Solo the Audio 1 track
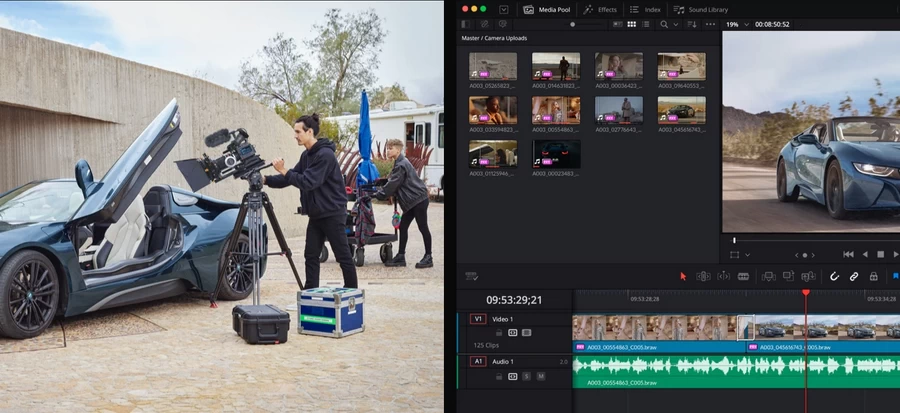The width and height of the screenshot is (900, 413). click(x=527, y=376)
